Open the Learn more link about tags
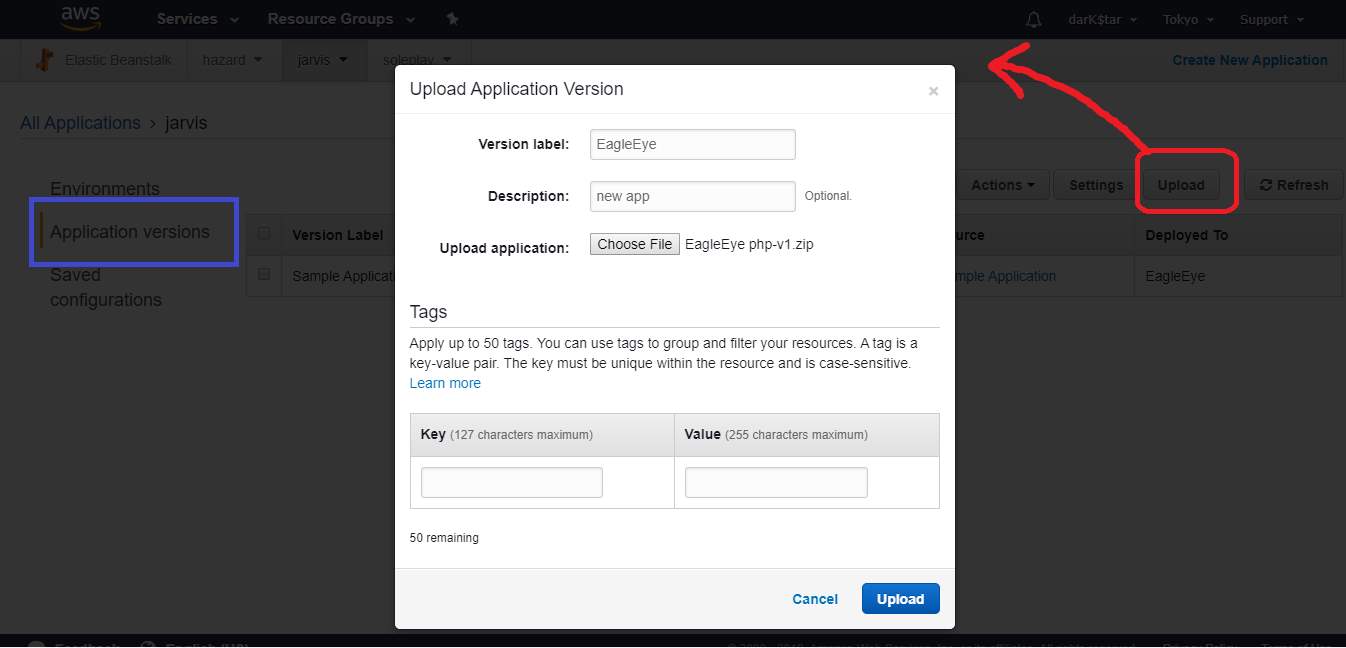Viewport: 1346px width, 648px height. 445,383
